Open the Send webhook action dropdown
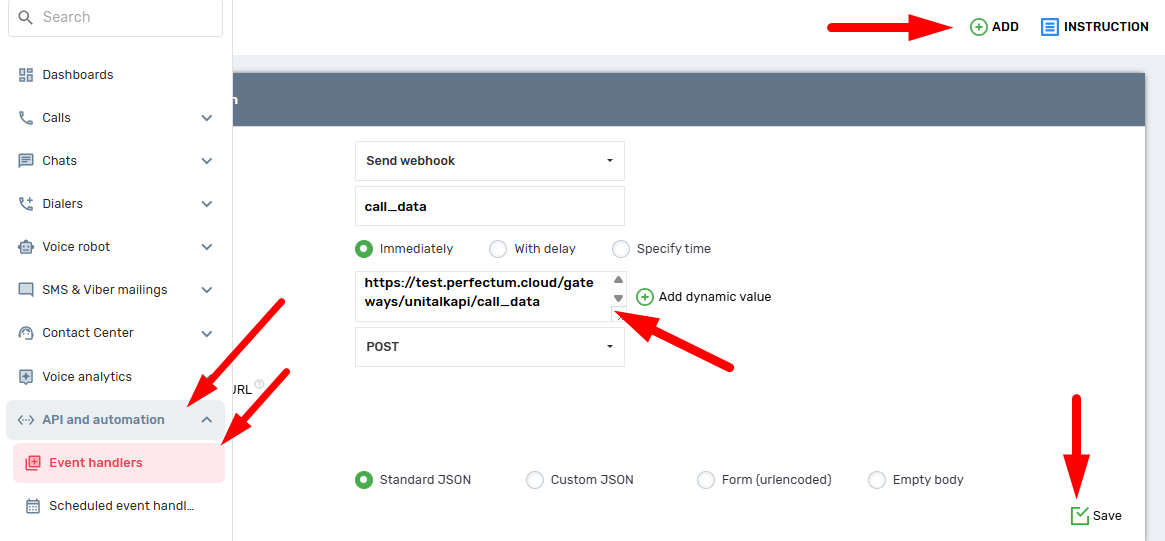1165x541 pixels. (490, 161)
